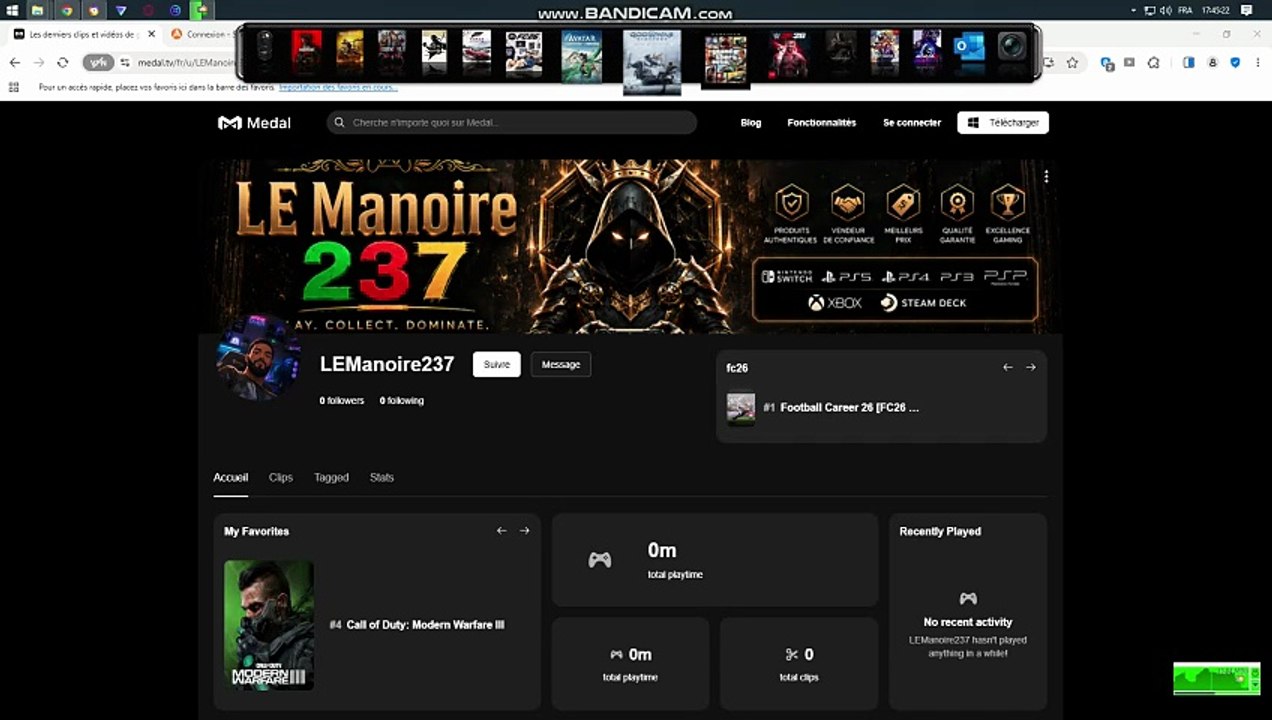The height and width of the screenshot is (720, 1272).
Task: Reload the page with refresh icon
Action: click(x=62, y=62)
